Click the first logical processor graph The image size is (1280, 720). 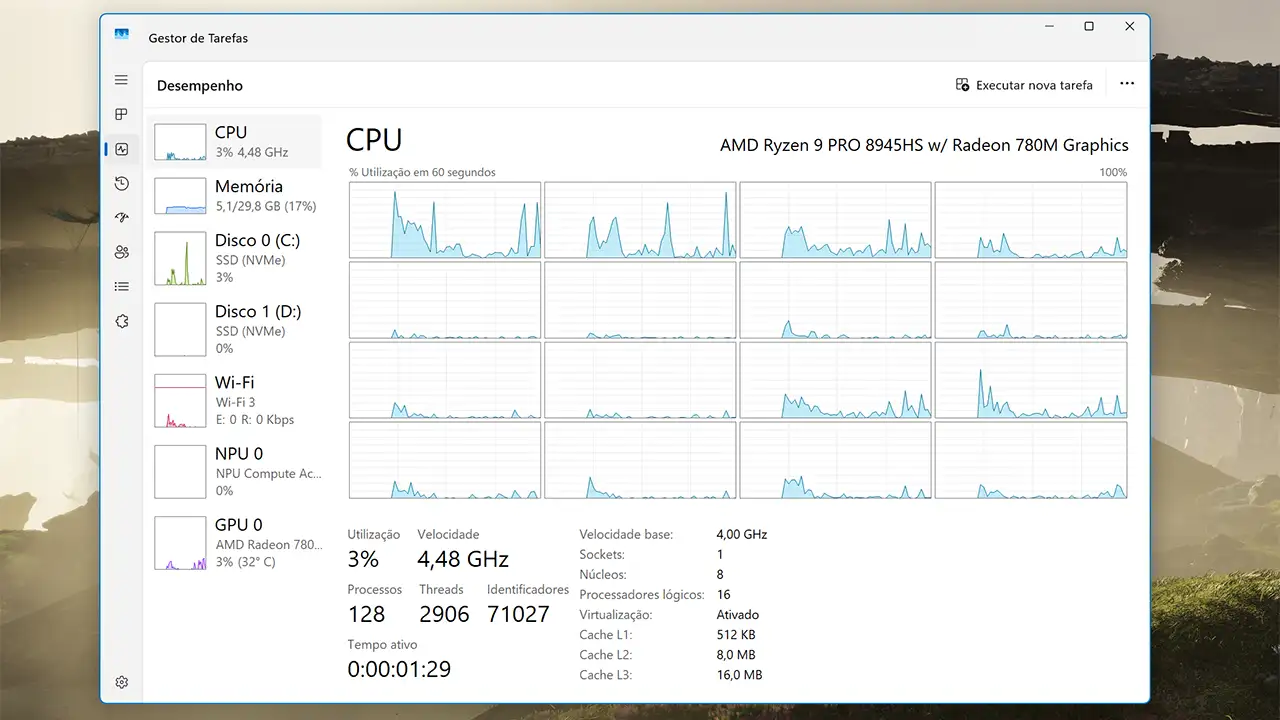click(445, 220)
